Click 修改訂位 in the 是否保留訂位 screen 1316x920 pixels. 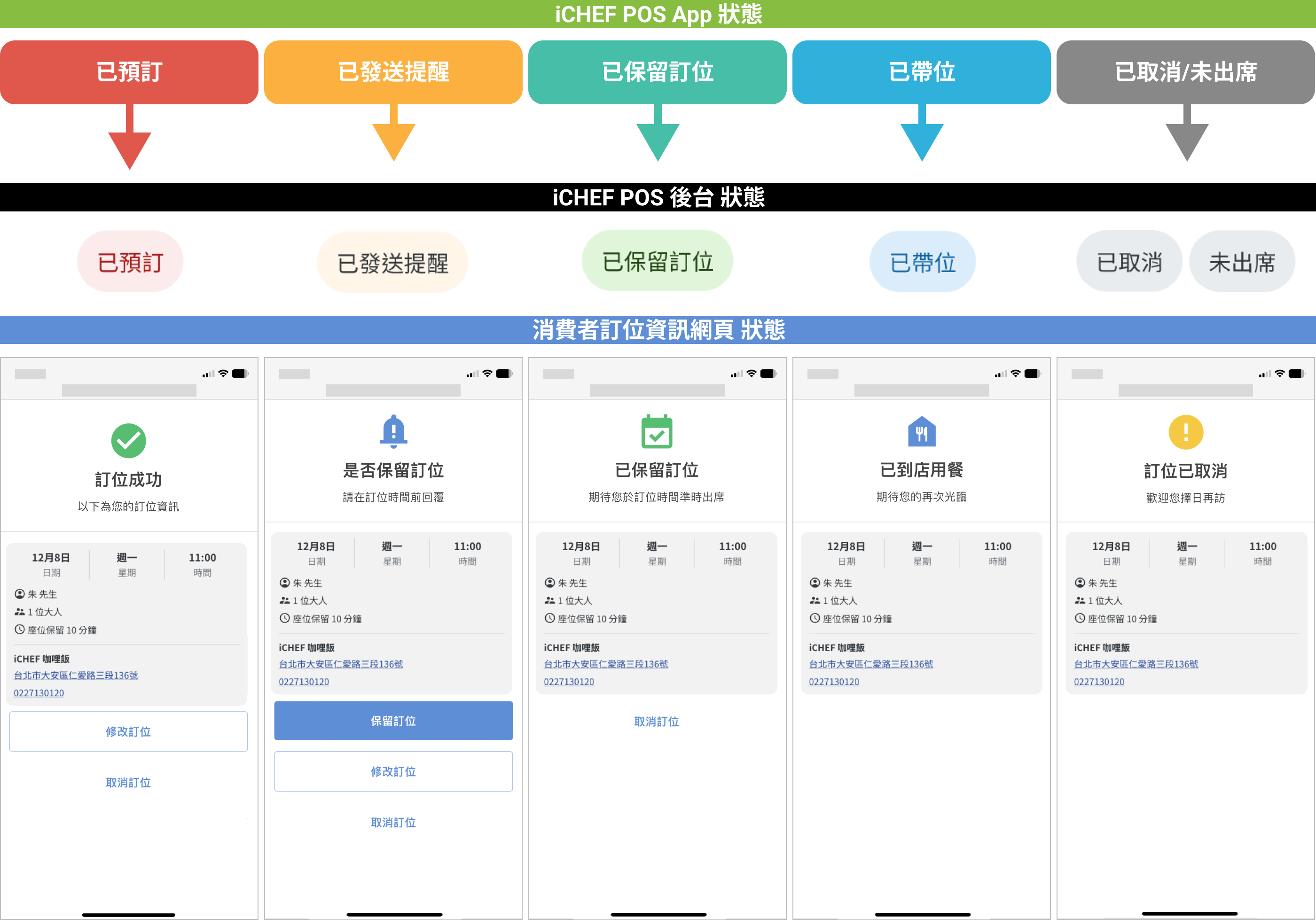393,772
